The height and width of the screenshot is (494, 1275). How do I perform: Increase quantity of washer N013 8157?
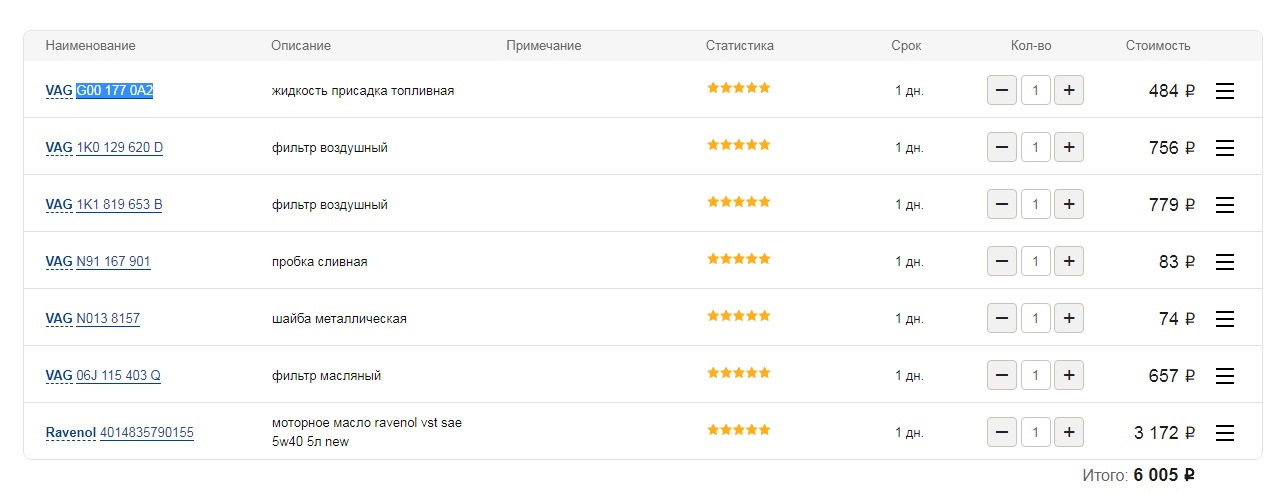(1068, 319)
